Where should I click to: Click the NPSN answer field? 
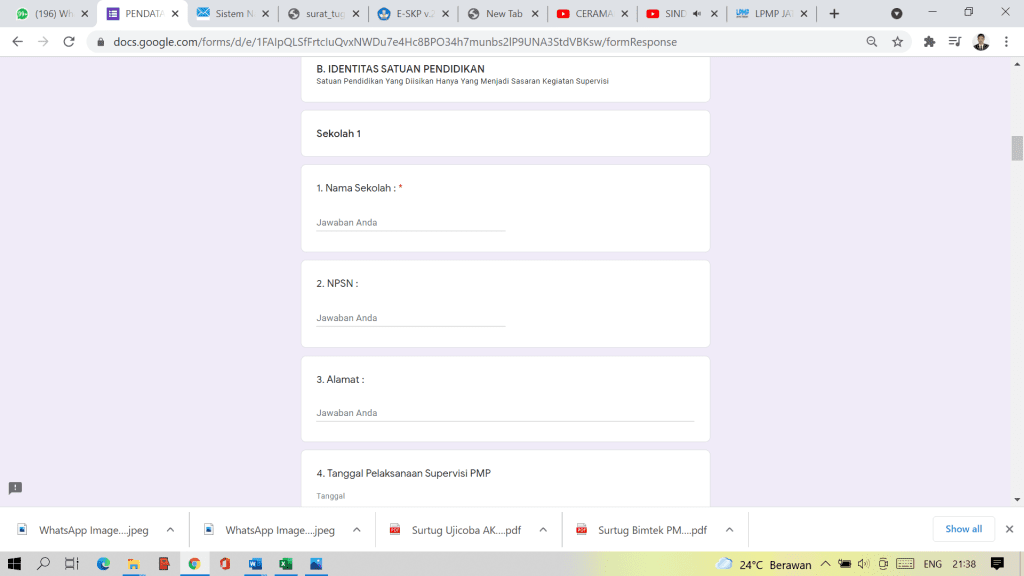[x=410, y=318]
